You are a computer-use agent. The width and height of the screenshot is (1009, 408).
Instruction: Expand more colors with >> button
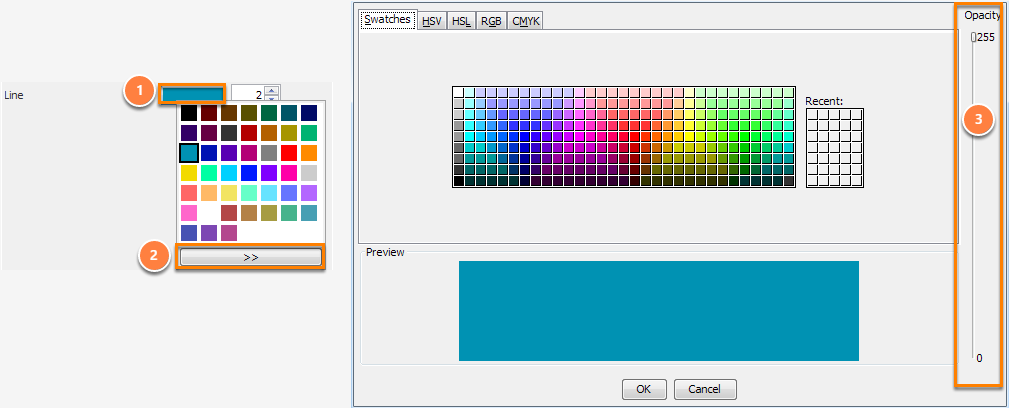250,257
